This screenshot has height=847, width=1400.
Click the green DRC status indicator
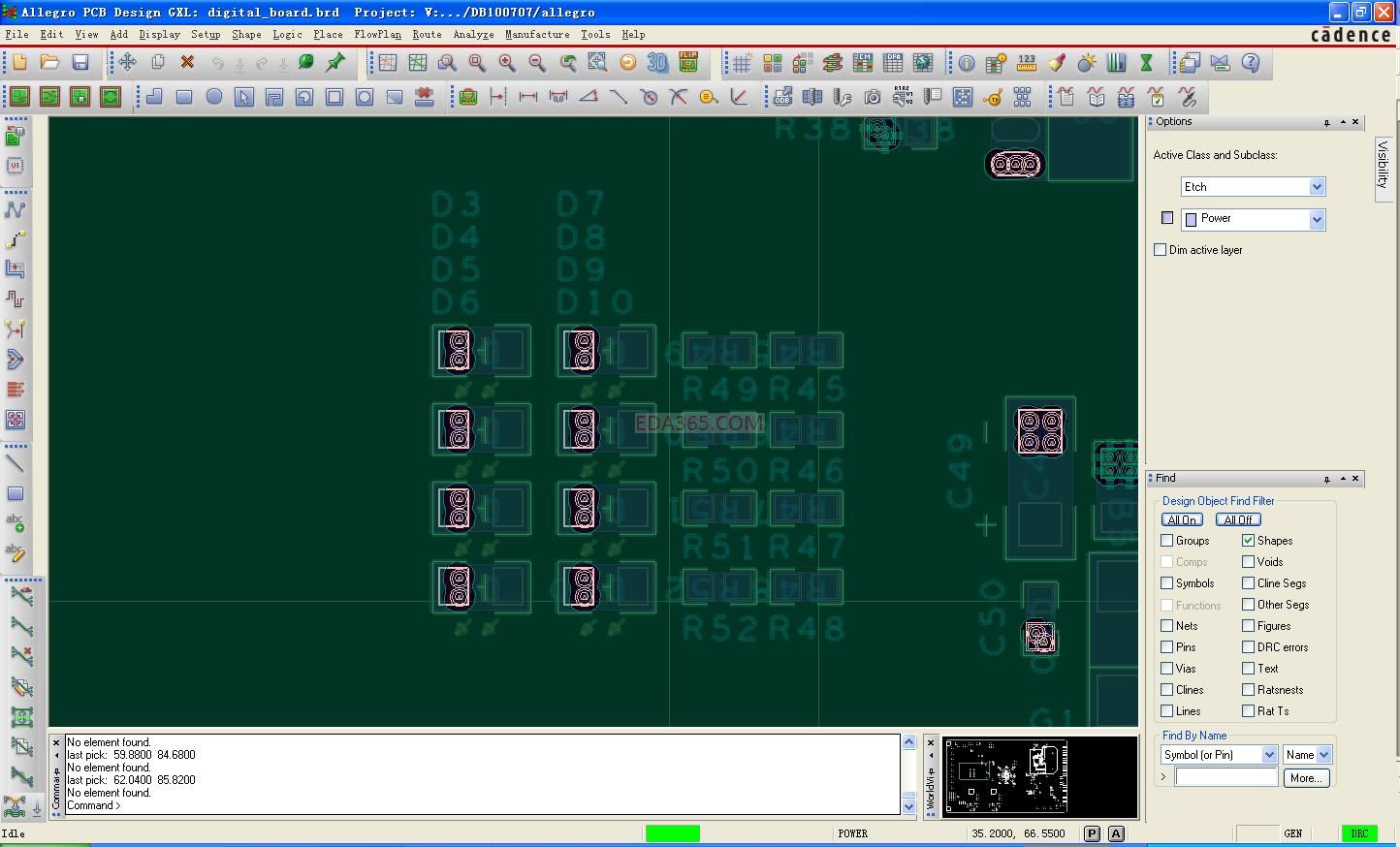tap(1359, 833)
